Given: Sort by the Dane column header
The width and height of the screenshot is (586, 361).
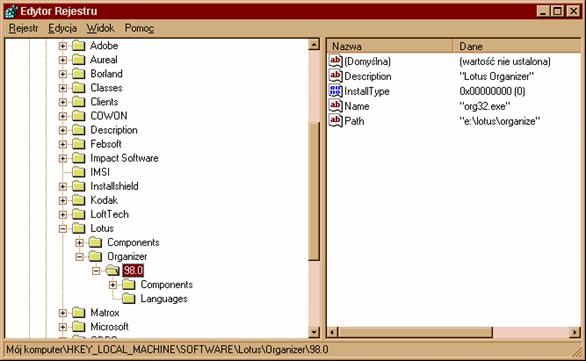Looking at the screenshot, I should pyautogui.click(x=517, y=46).
